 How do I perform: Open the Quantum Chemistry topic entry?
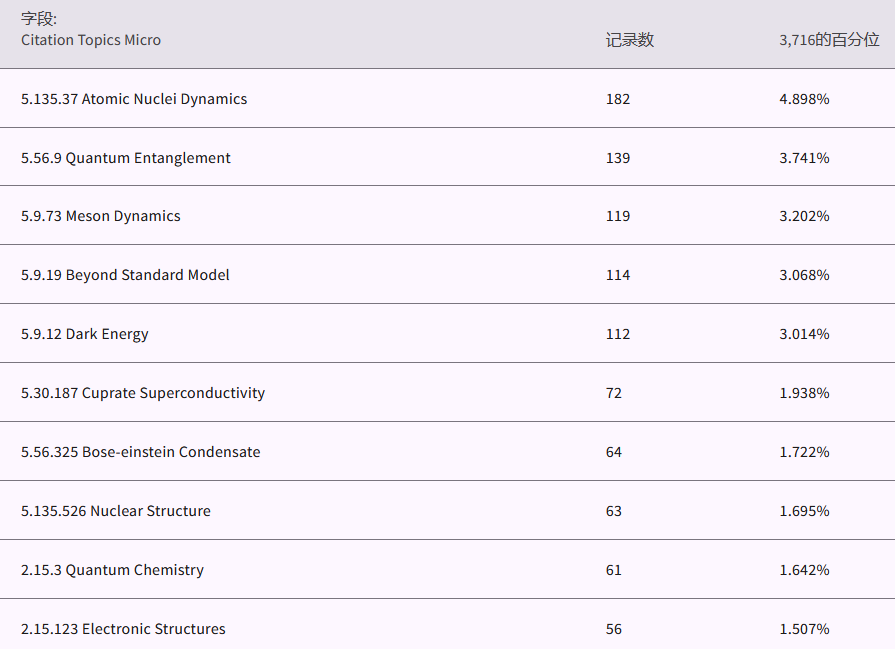(x=112, y=570)
